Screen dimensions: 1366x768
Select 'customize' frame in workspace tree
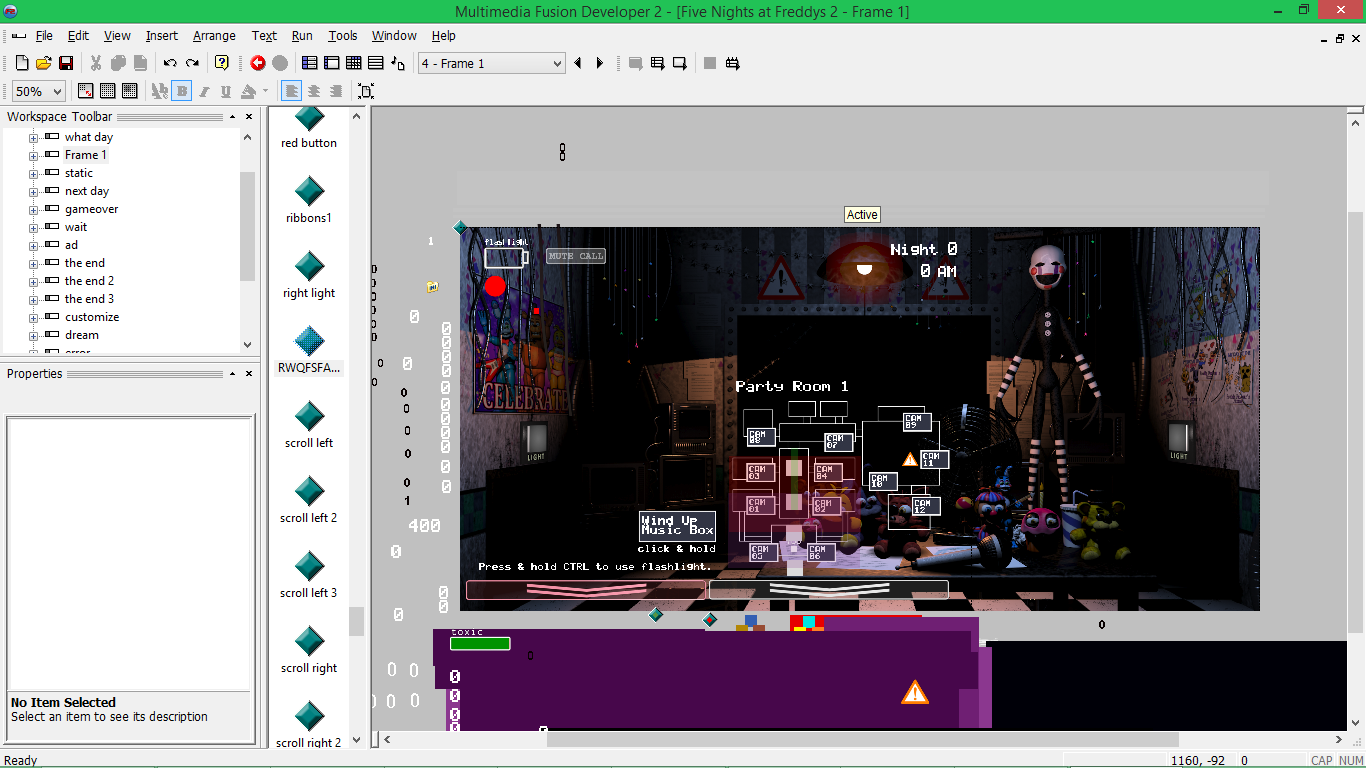pyautogui.click(x=92, y=317)
